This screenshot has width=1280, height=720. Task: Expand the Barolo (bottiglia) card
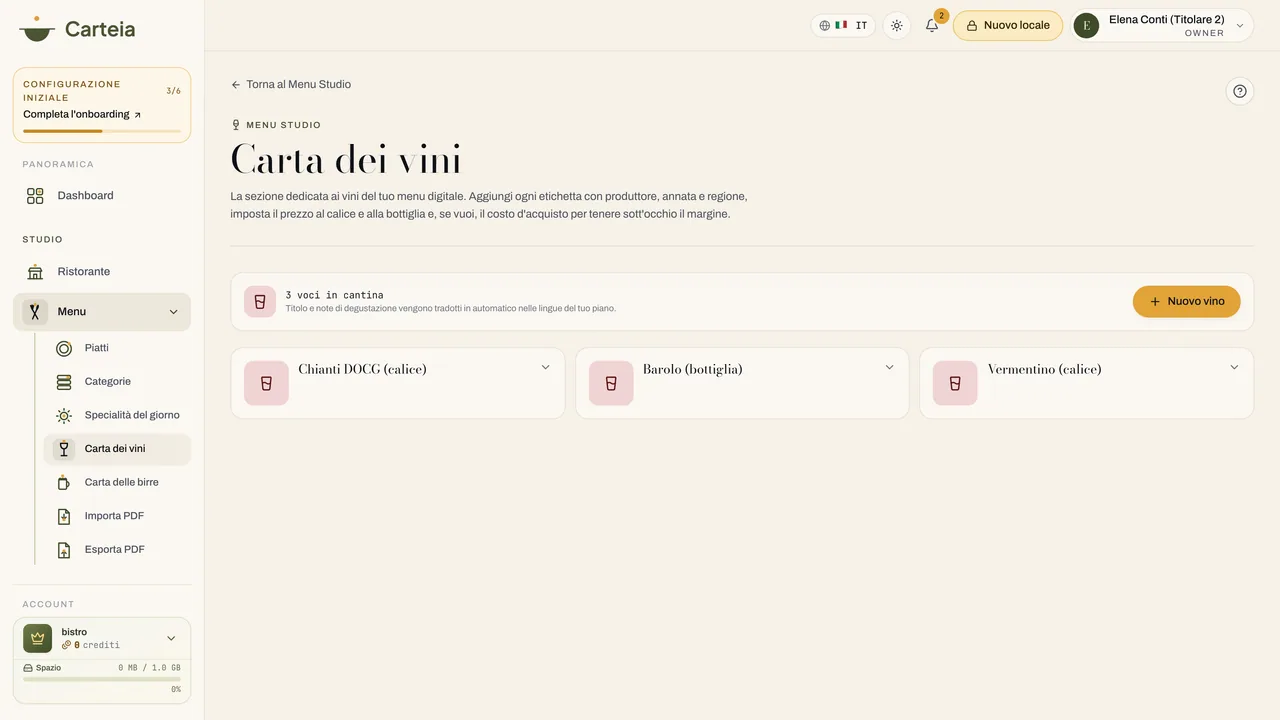pos(889,367)
